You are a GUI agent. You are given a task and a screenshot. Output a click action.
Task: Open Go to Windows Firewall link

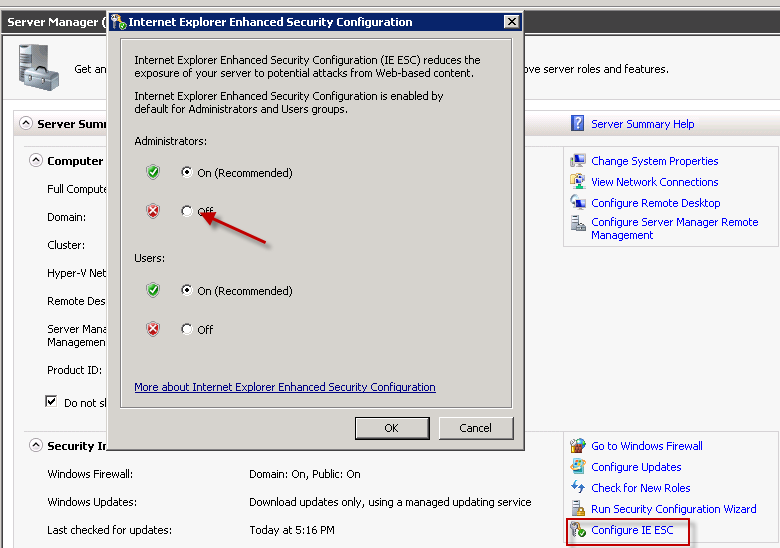click(x=647, y=446)
